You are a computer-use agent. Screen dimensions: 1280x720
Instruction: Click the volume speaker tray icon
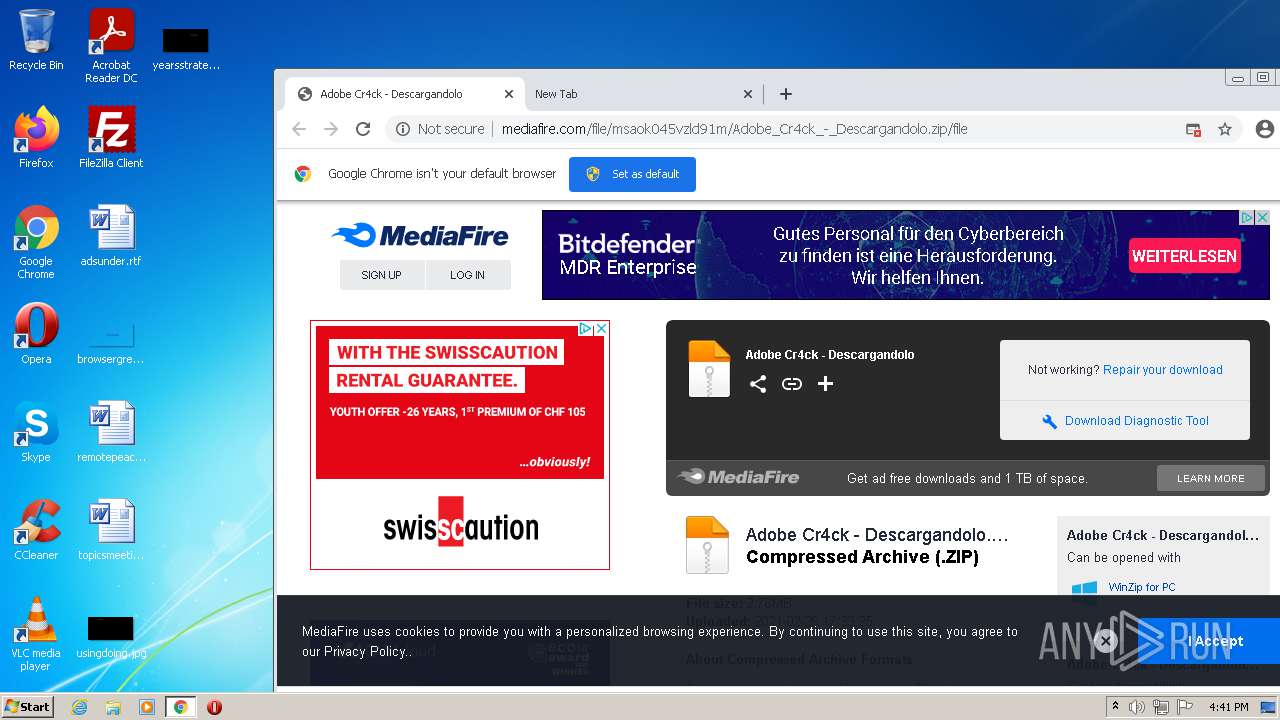click(x=1137, y=707)
